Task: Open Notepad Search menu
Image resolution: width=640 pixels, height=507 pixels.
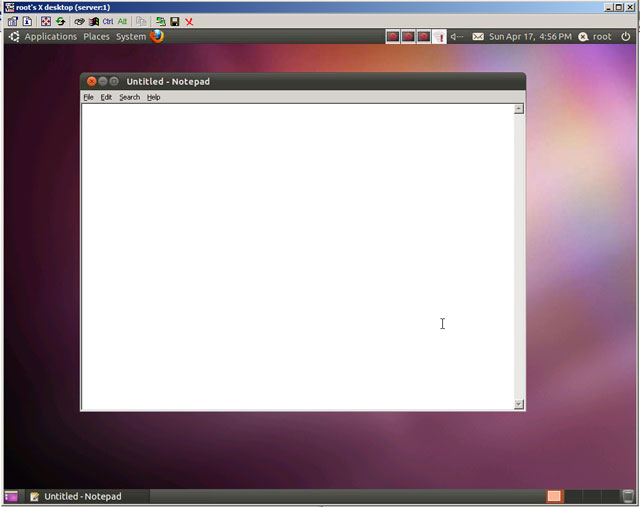Action: 129,97
